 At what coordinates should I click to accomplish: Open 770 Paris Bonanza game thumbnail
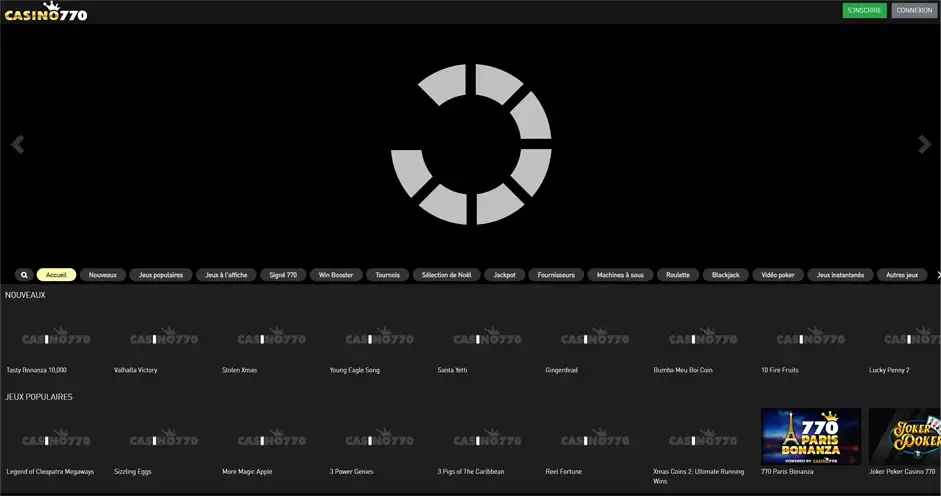tap(810, 436)
